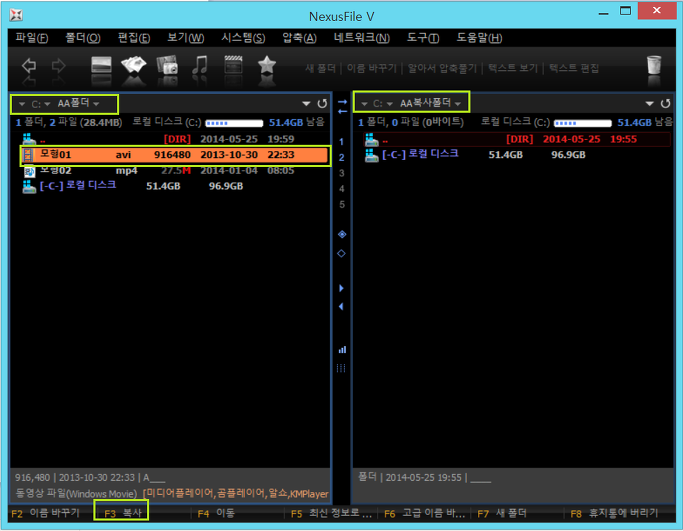Image resolution: width=683 pixels, height=531 pixels.
Task: Open the music note toolbar icon
Action: 200,65
